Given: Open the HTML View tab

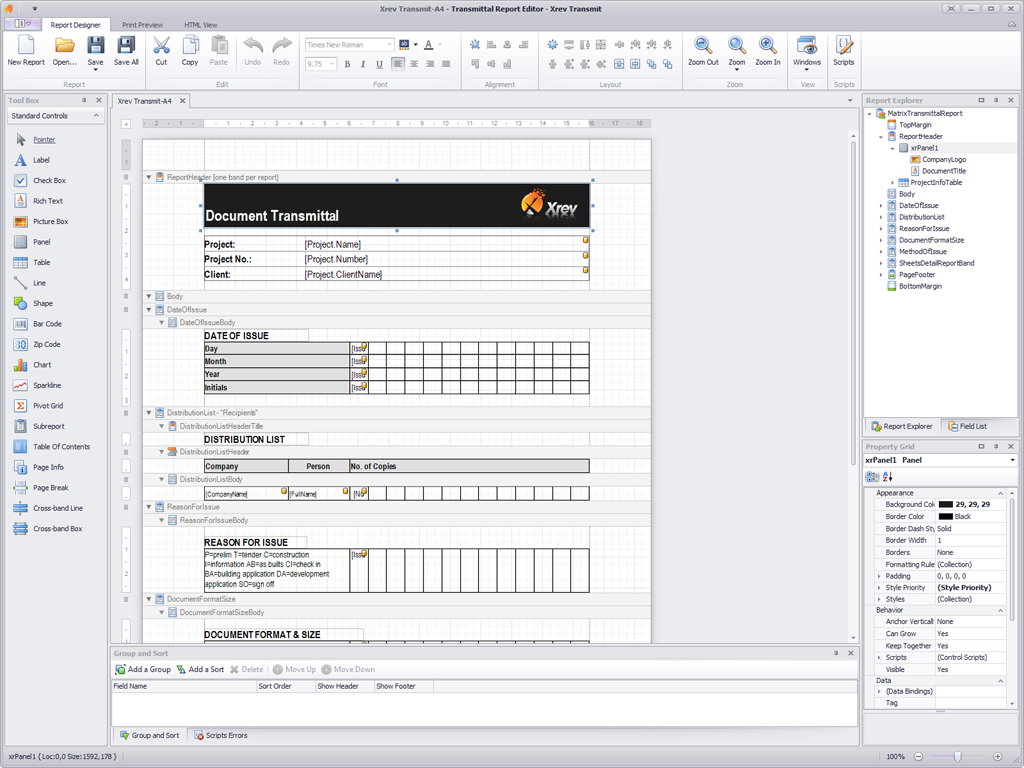Looking at the screenshot, I should point(200,25).
